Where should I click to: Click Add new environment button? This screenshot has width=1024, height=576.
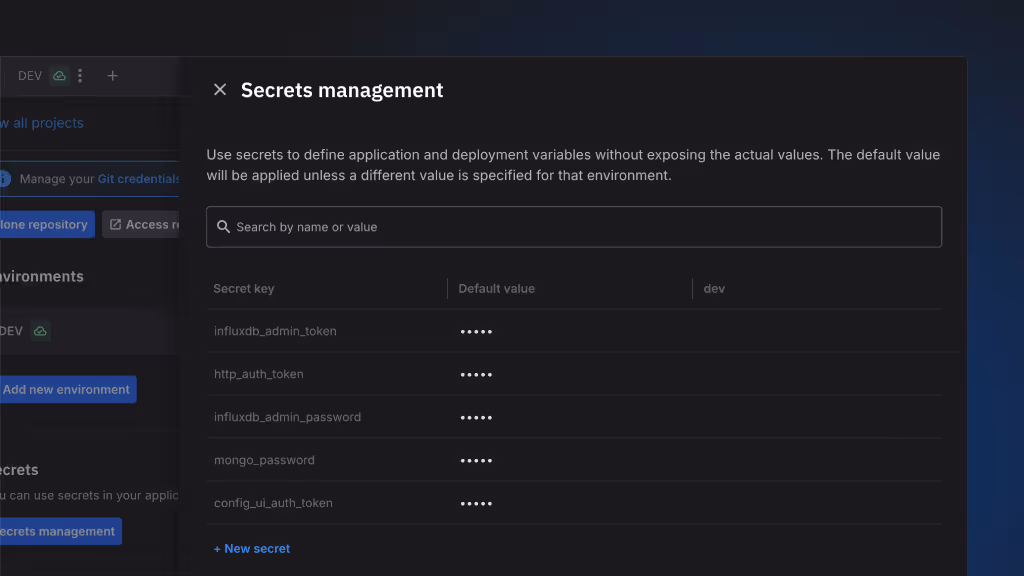(66, 390)
